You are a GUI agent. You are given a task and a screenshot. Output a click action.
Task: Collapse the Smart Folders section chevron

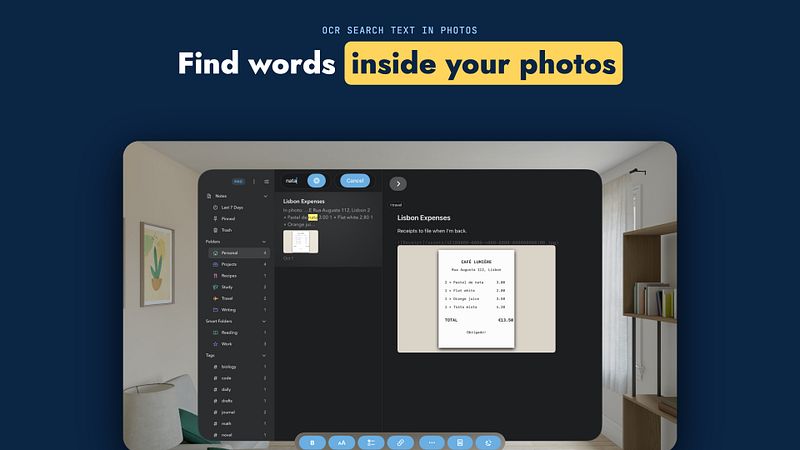(264, 321)
